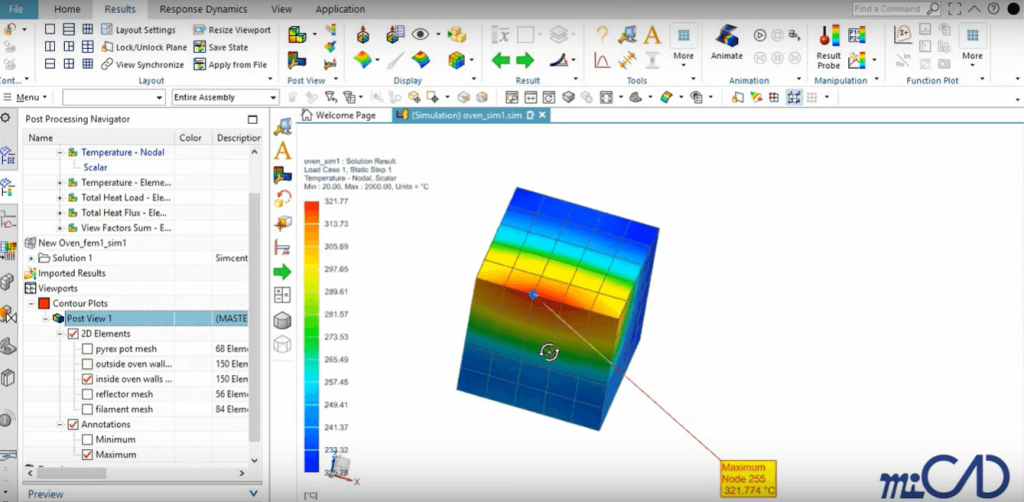Click the Find a Command magnifier icon

(933, 9)
